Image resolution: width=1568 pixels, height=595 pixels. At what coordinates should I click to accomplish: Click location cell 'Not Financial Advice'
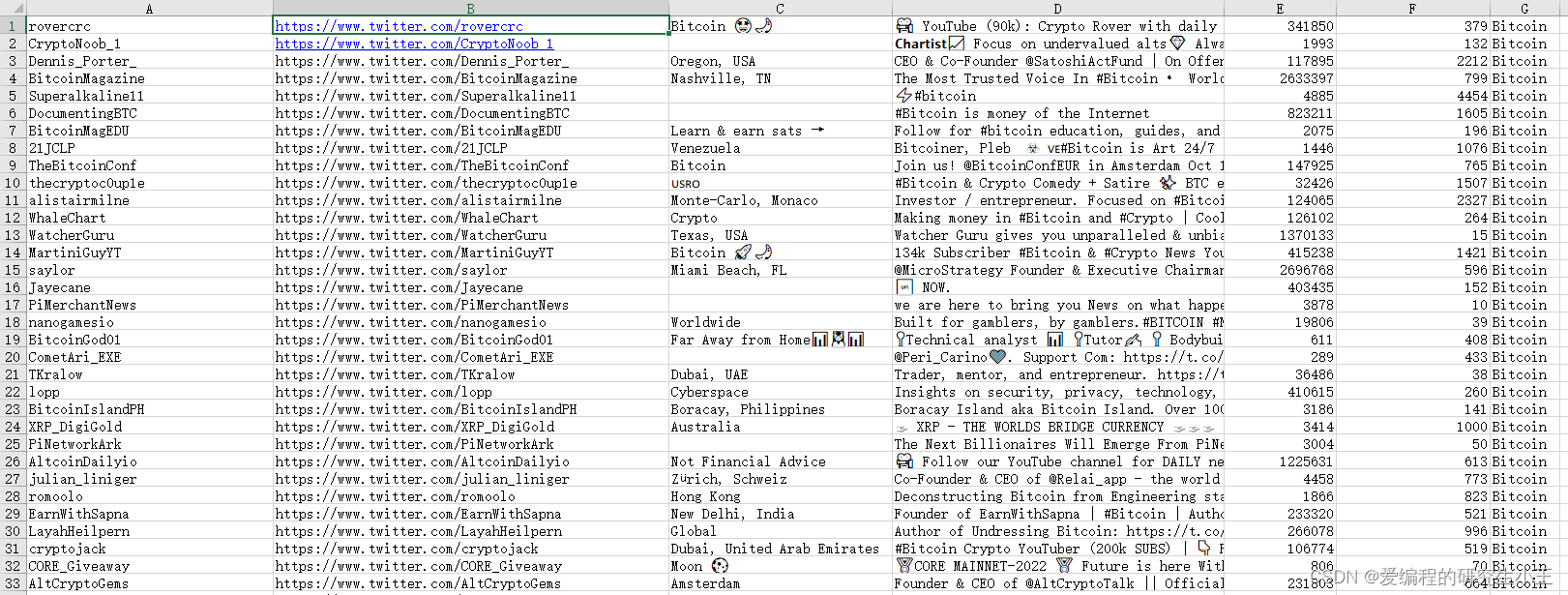click(x=780, y=461)
